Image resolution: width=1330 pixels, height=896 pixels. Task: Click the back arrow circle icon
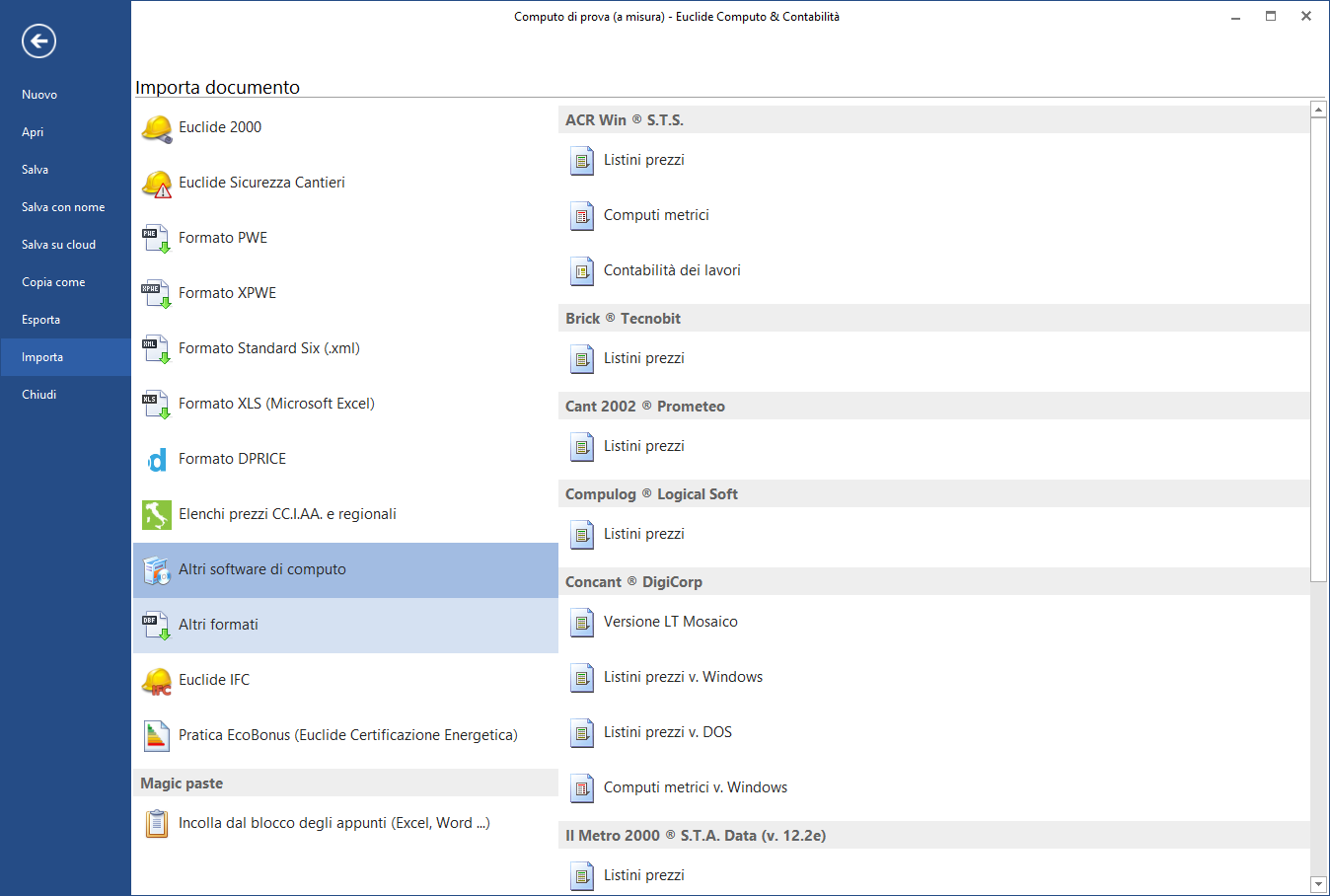coord(38,41)
